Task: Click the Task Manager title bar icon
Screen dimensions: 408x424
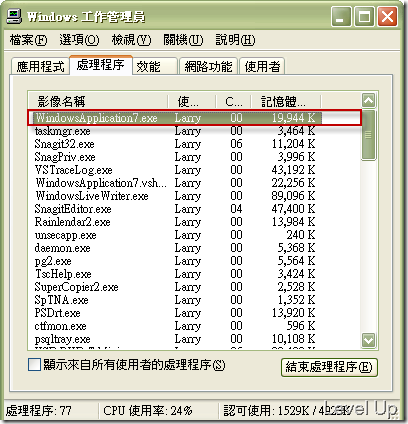Action: 14,16
